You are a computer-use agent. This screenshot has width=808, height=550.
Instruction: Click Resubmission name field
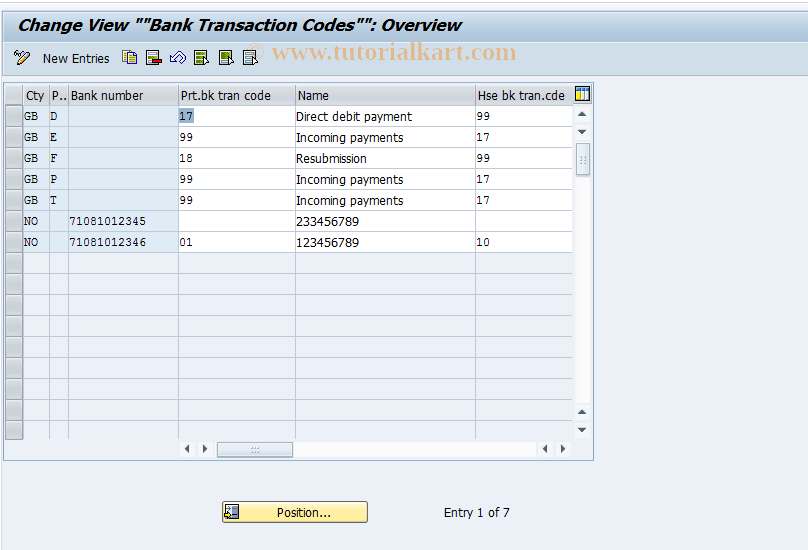tap(385, 158)
